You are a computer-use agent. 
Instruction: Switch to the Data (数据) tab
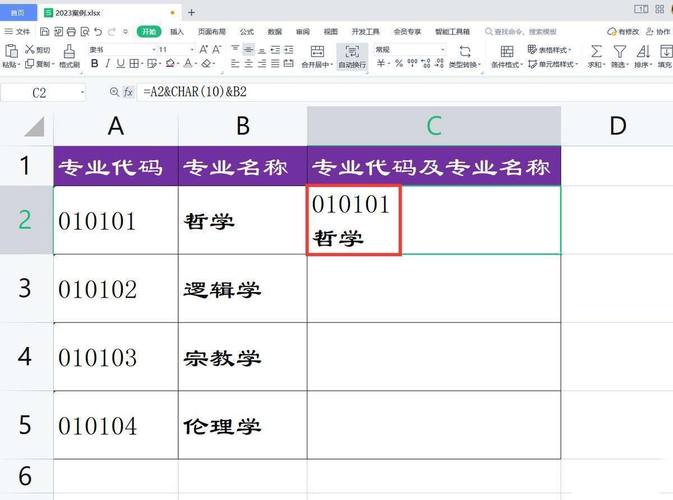pyautogui.click(x=275, y=31)
